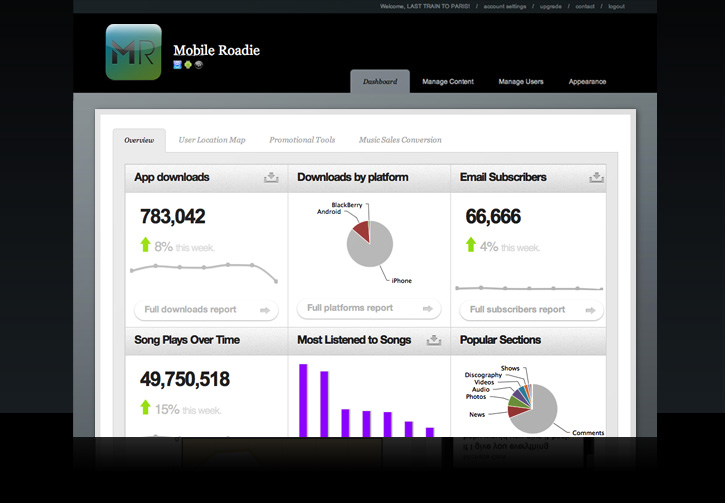Click the gray Comments slice in Popular Sections
Screen dimensions: 725x503
point(541,414)
